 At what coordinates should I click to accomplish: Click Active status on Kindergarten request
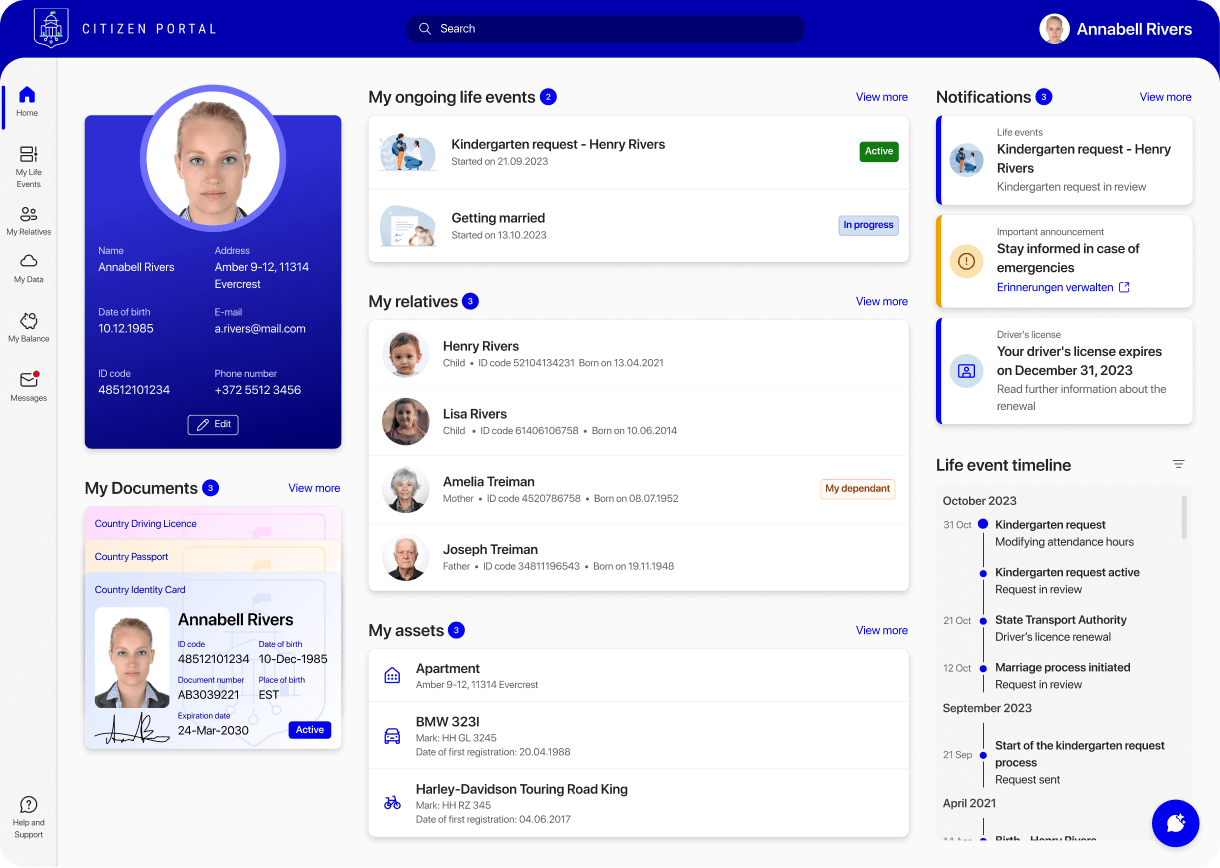click(x=879, y=152)
